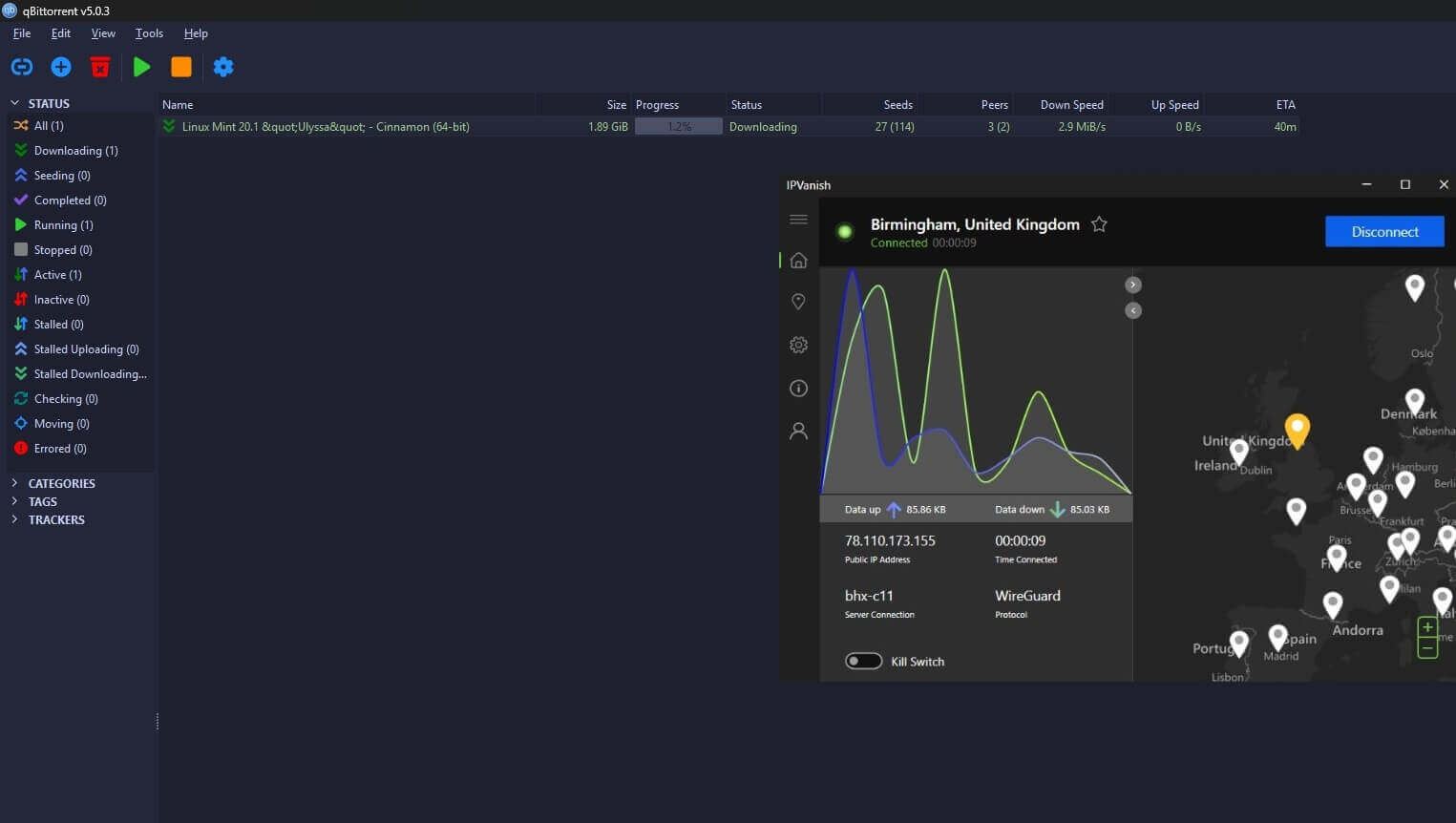This screenshot has width=1456, height=823.
Task: Click the red Remove torrent icon
Action: coord(100,67)
